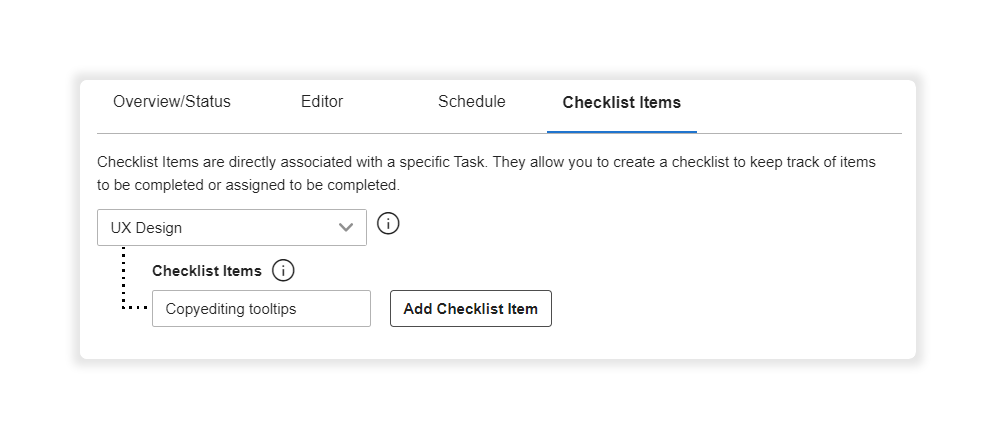
Task: Select the active Checklist Items tab
Action: [x=621, y=103]
